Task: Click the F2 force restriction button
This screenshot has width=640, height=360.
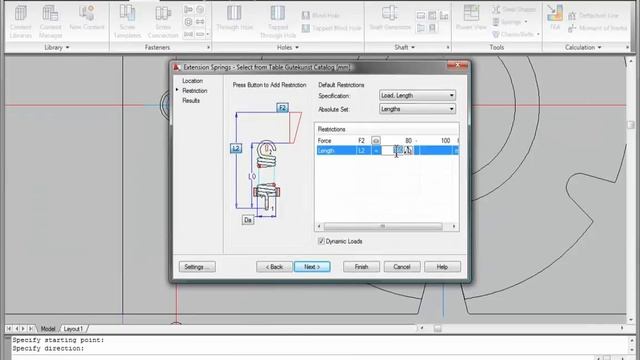Action: [282, 108]
